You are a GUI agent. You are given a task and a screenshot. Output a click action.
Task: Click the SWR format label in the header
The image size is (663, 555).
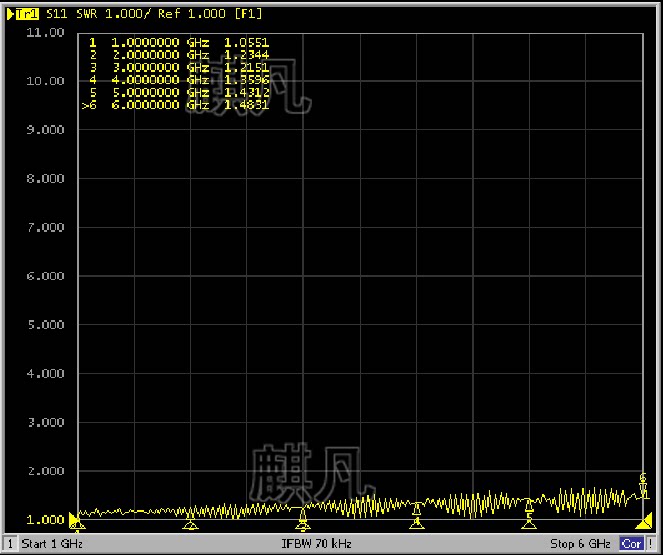(x=87, y=14)
